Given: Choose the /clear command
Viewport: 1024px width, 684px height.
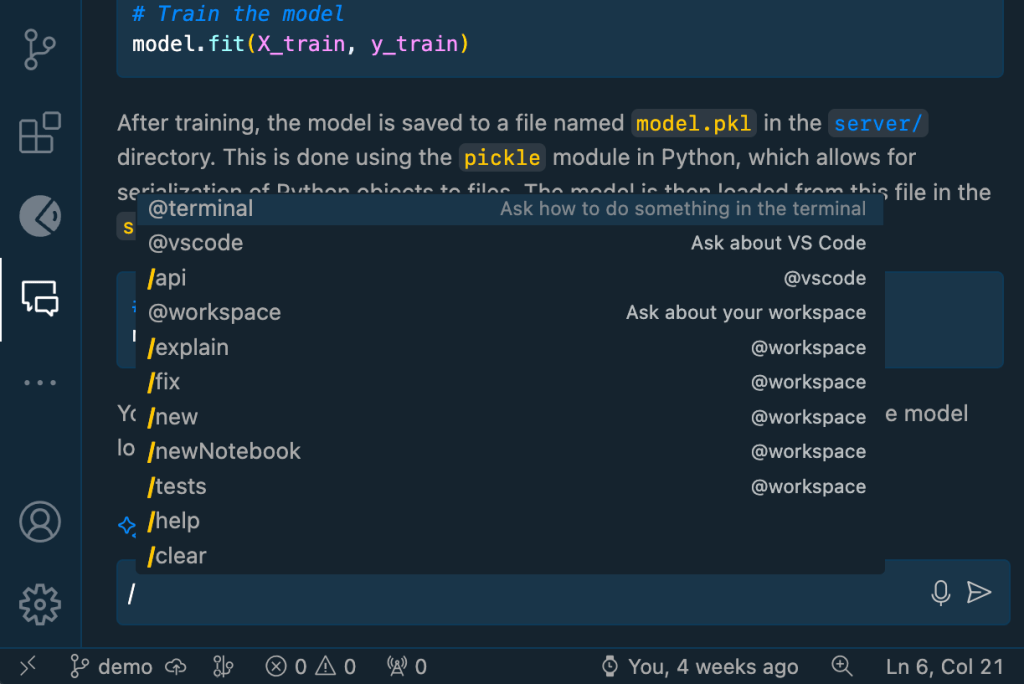Looking at the screenshot, I should pos(177,555).
